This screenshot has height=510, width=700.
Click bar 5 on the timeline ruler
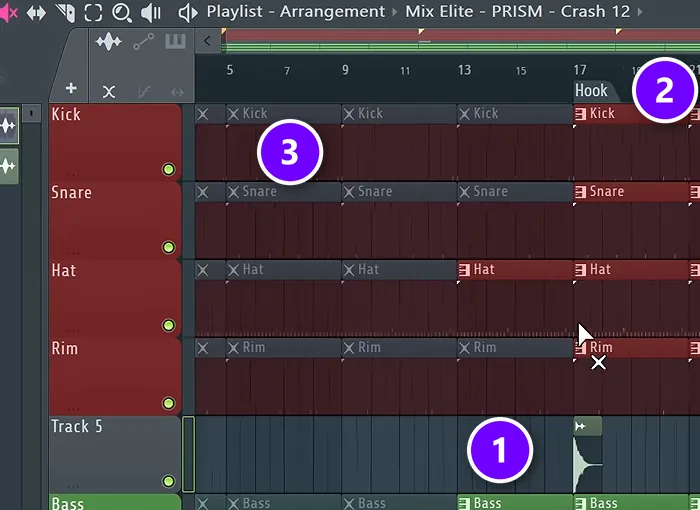pos(229,70)
